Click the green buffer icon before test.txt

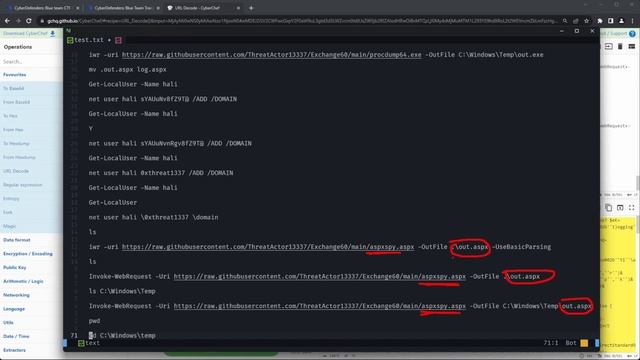pos(70,40)
